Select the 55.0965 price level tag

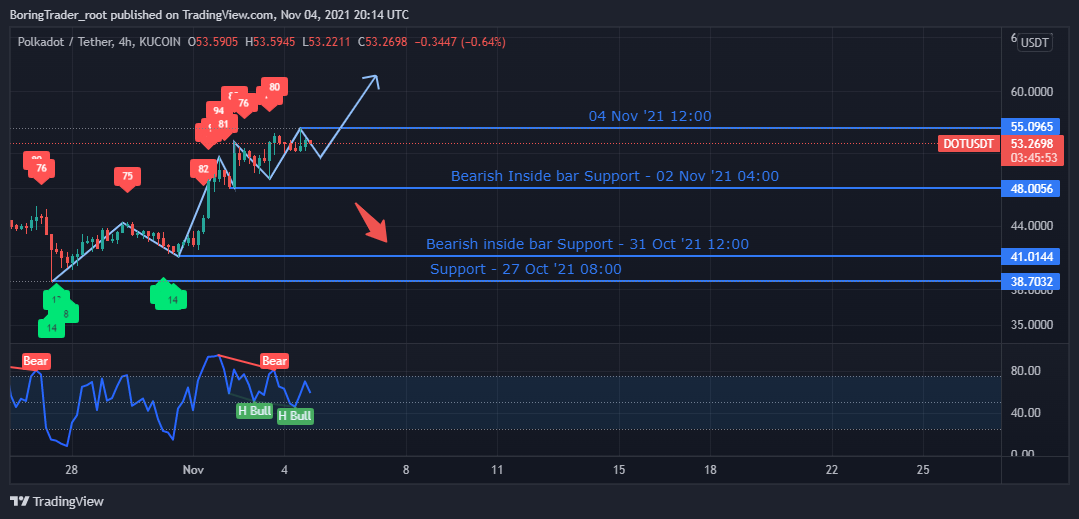coord(1031,128)
